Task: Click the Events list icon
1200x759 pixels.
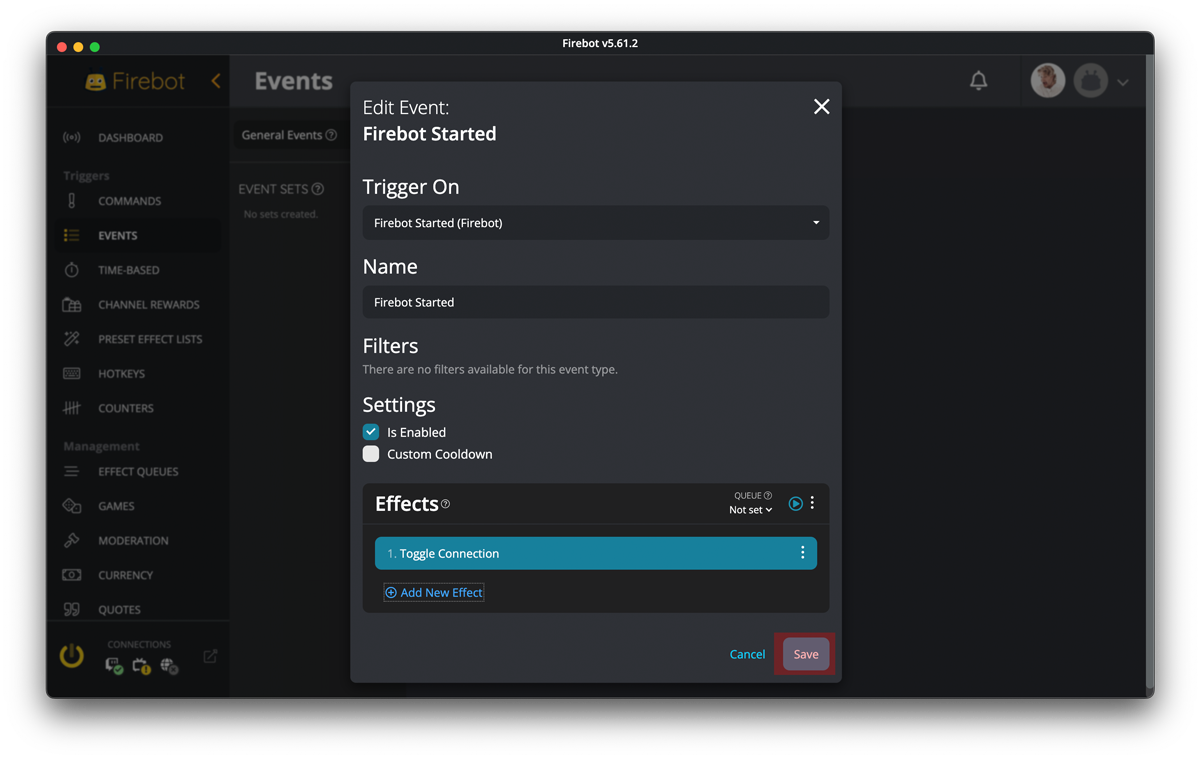Action: [x=71, y=235]
